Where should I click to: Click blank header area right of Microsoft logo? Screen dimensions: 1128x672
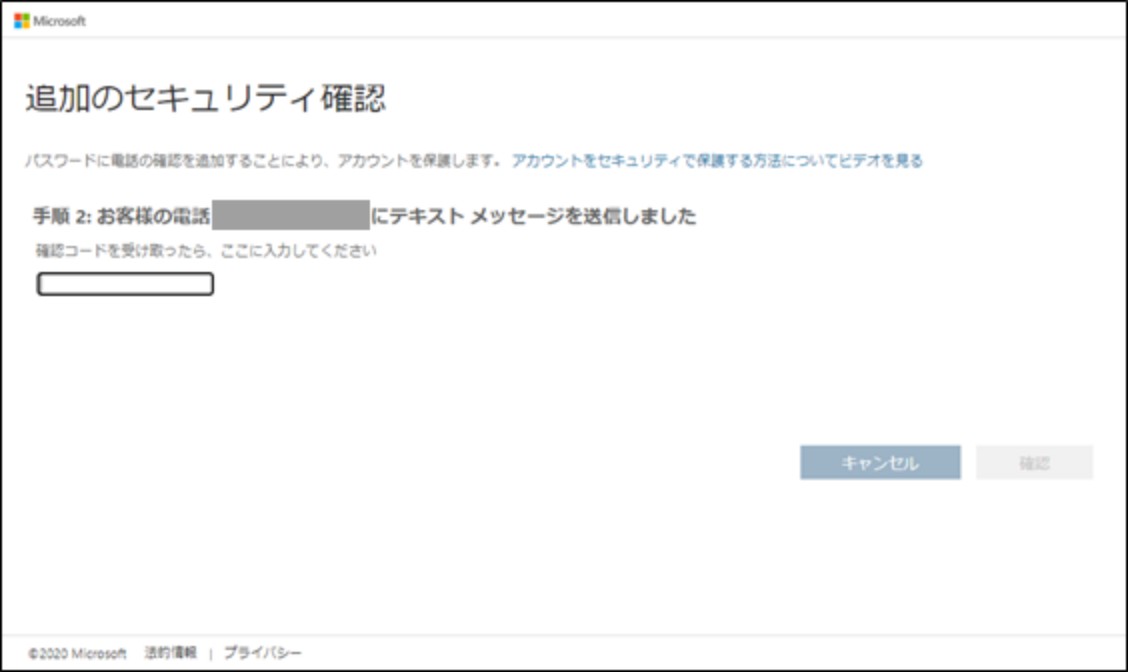point(600,21)
